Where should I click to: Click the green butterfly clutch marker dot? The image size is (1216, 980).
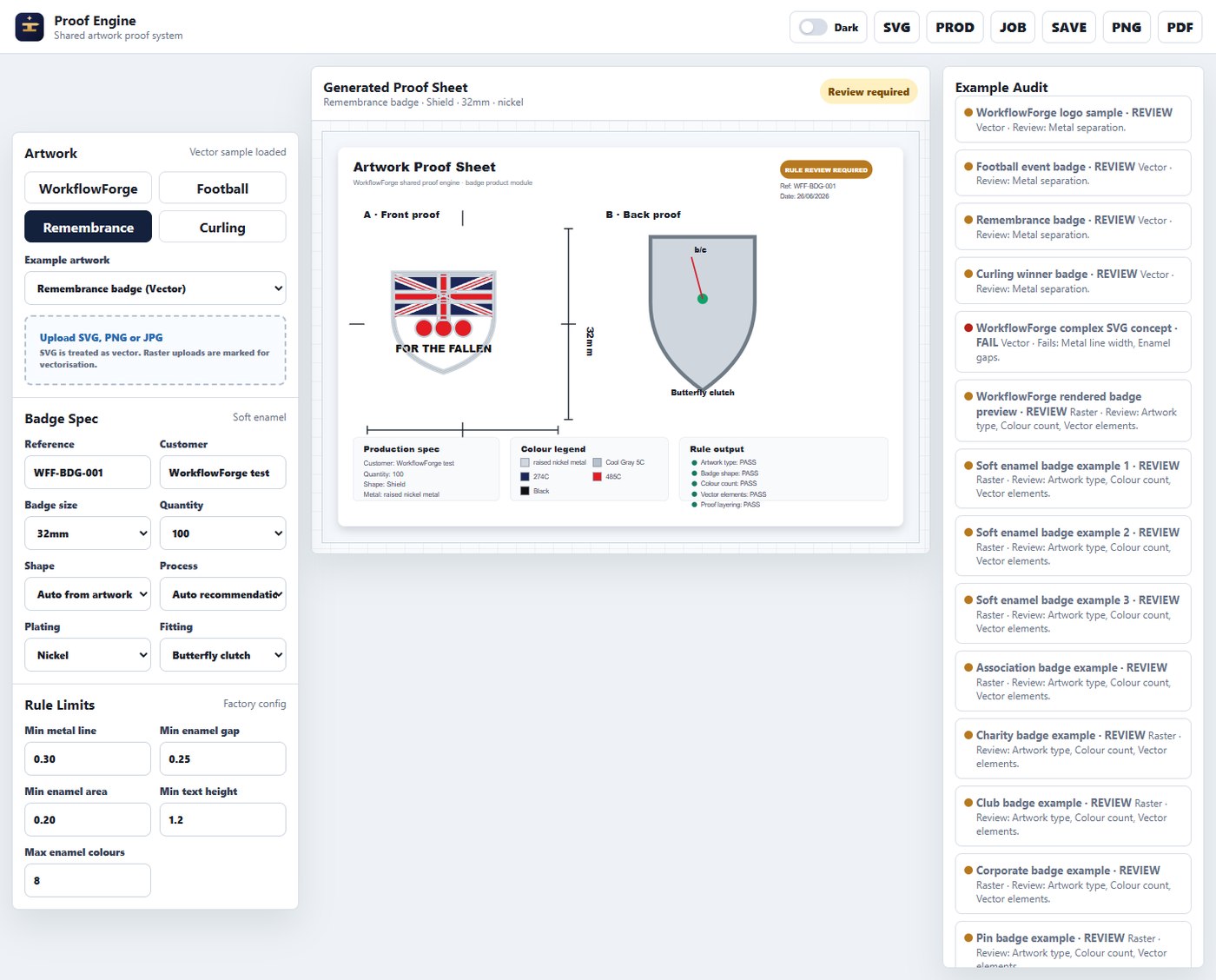click(x=703, y=299)
